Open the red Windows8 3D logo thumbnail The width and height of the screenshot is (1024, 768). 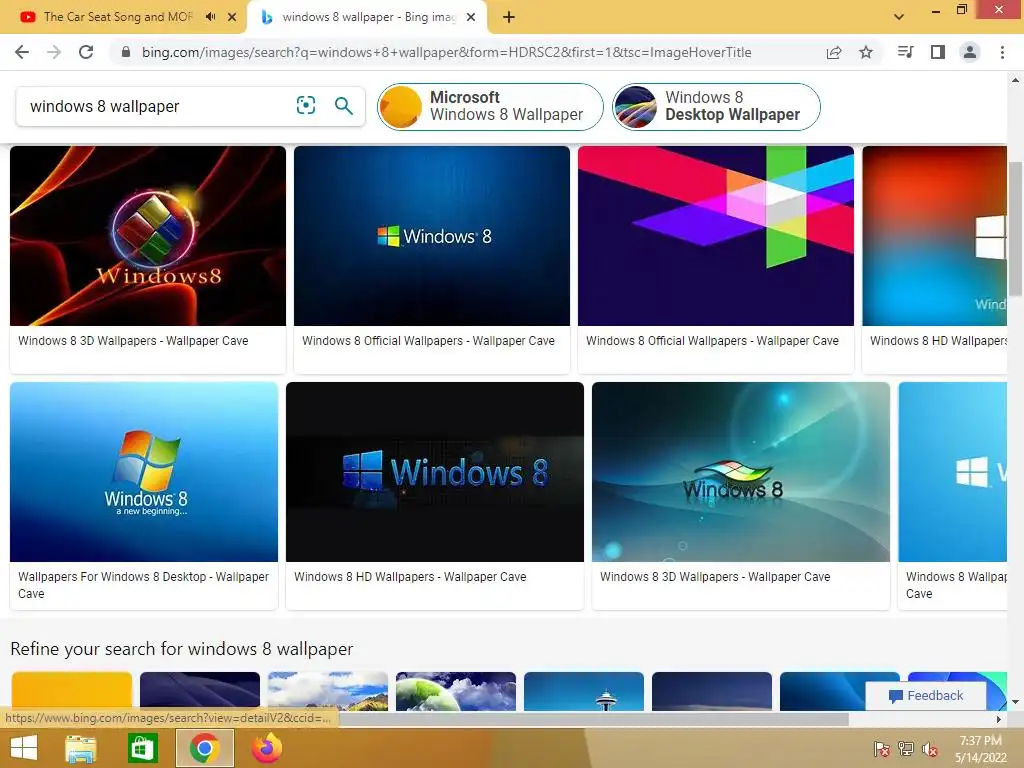click(148, 236)
